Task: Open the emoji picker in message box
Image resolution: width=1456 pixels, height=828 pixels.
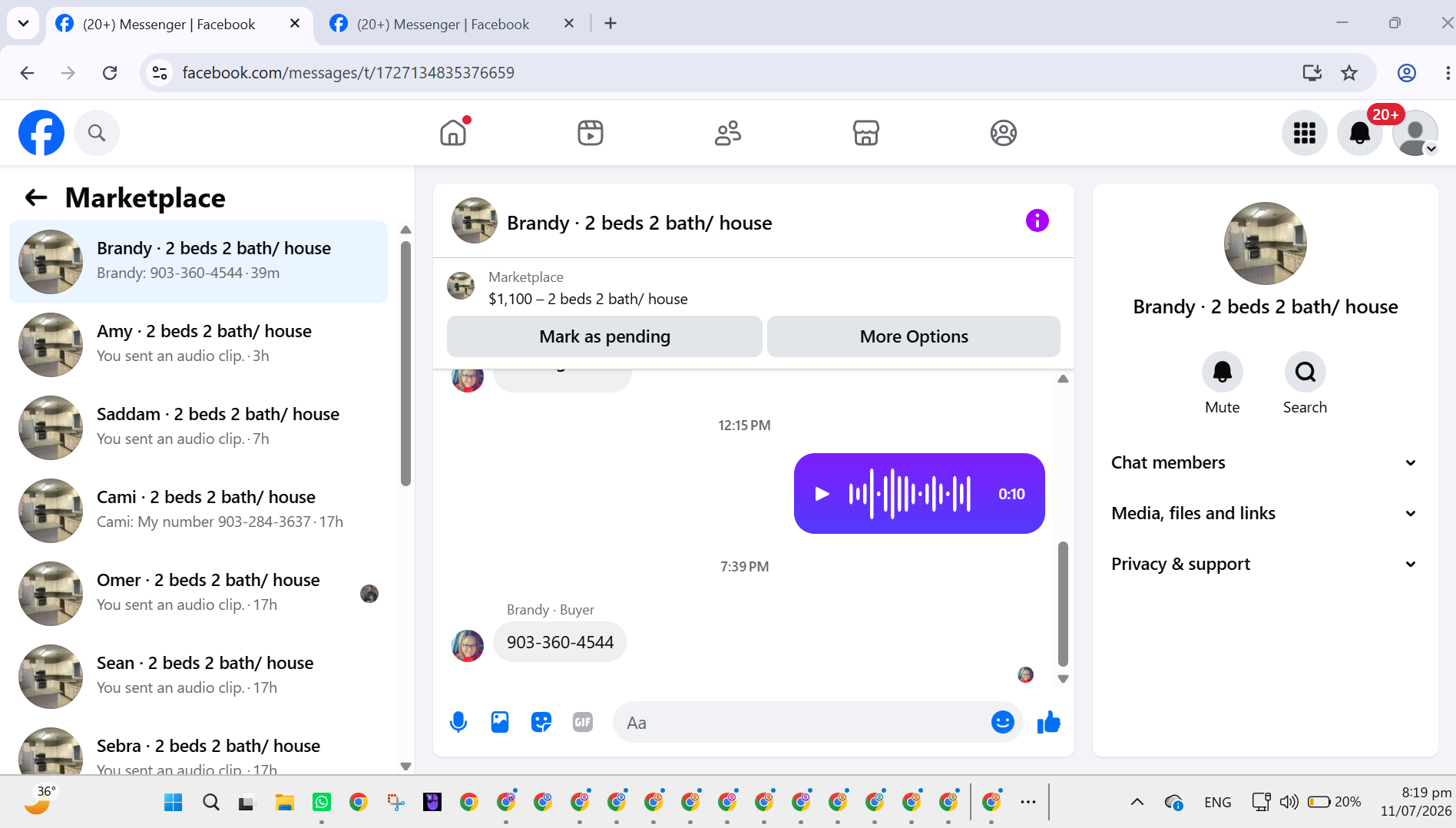Action: coord(1003,722)
